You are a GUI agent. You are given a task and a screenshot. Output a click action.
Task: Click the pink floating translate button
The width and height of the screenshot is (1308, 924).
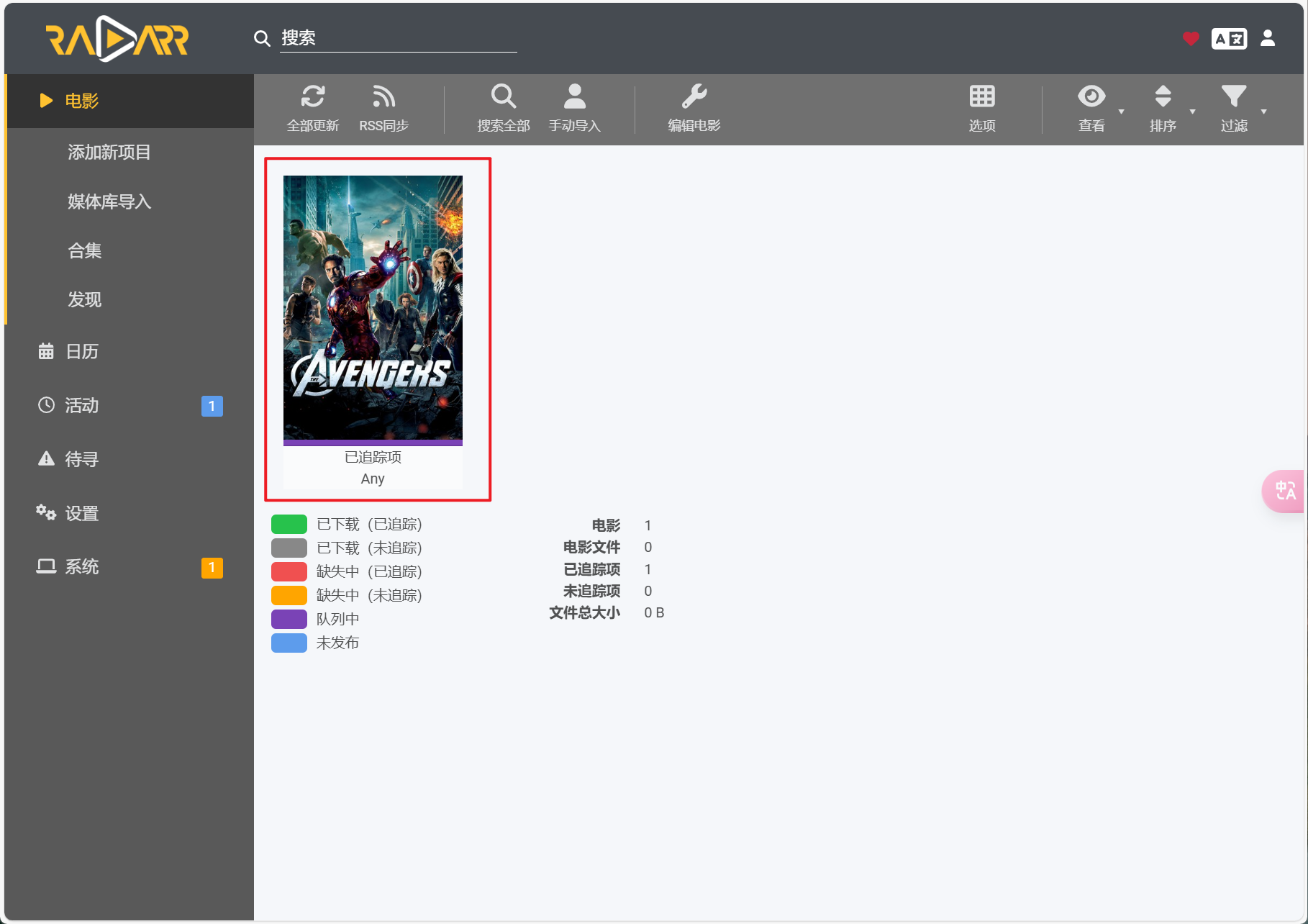[1284, 492]
